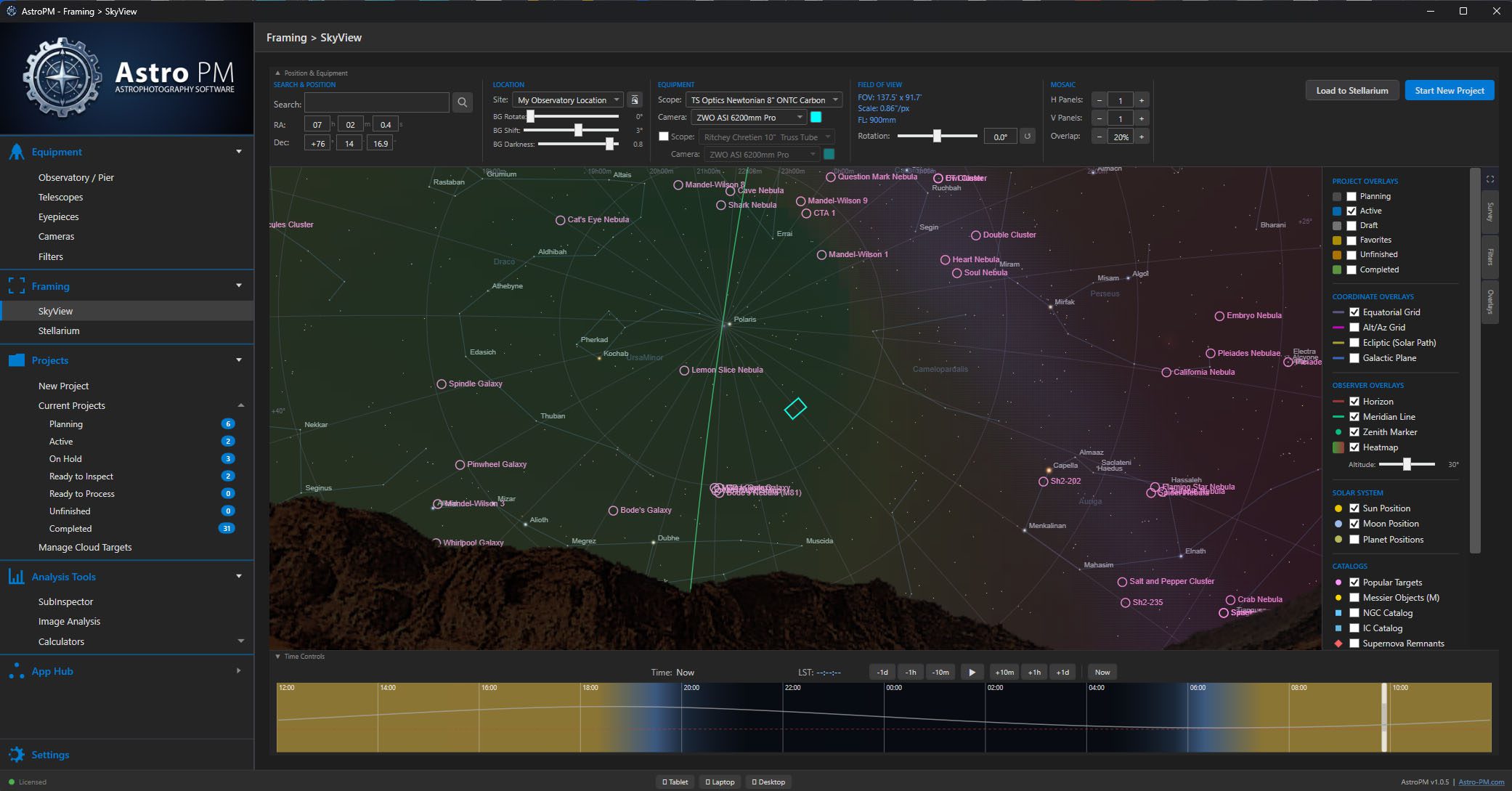Collapse the Equipment sidebar section

[x=239, y=152]
